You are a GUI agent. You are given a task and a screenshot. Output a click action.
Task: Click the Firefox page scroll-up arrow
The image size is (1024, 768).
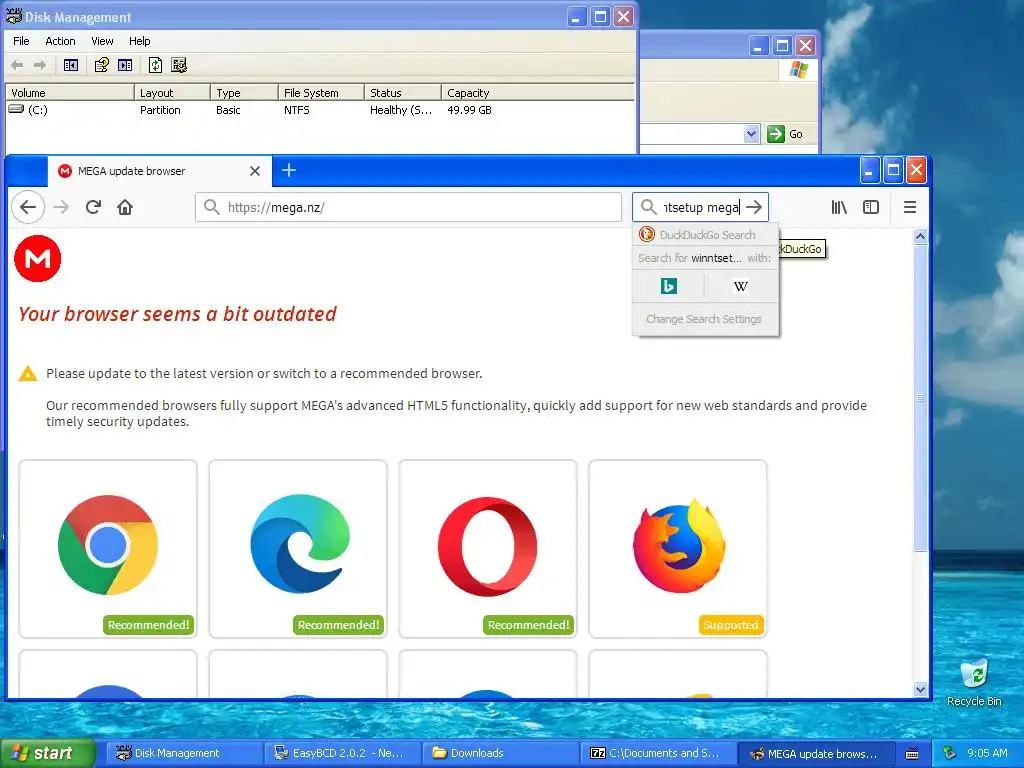[x=920, y=236]
